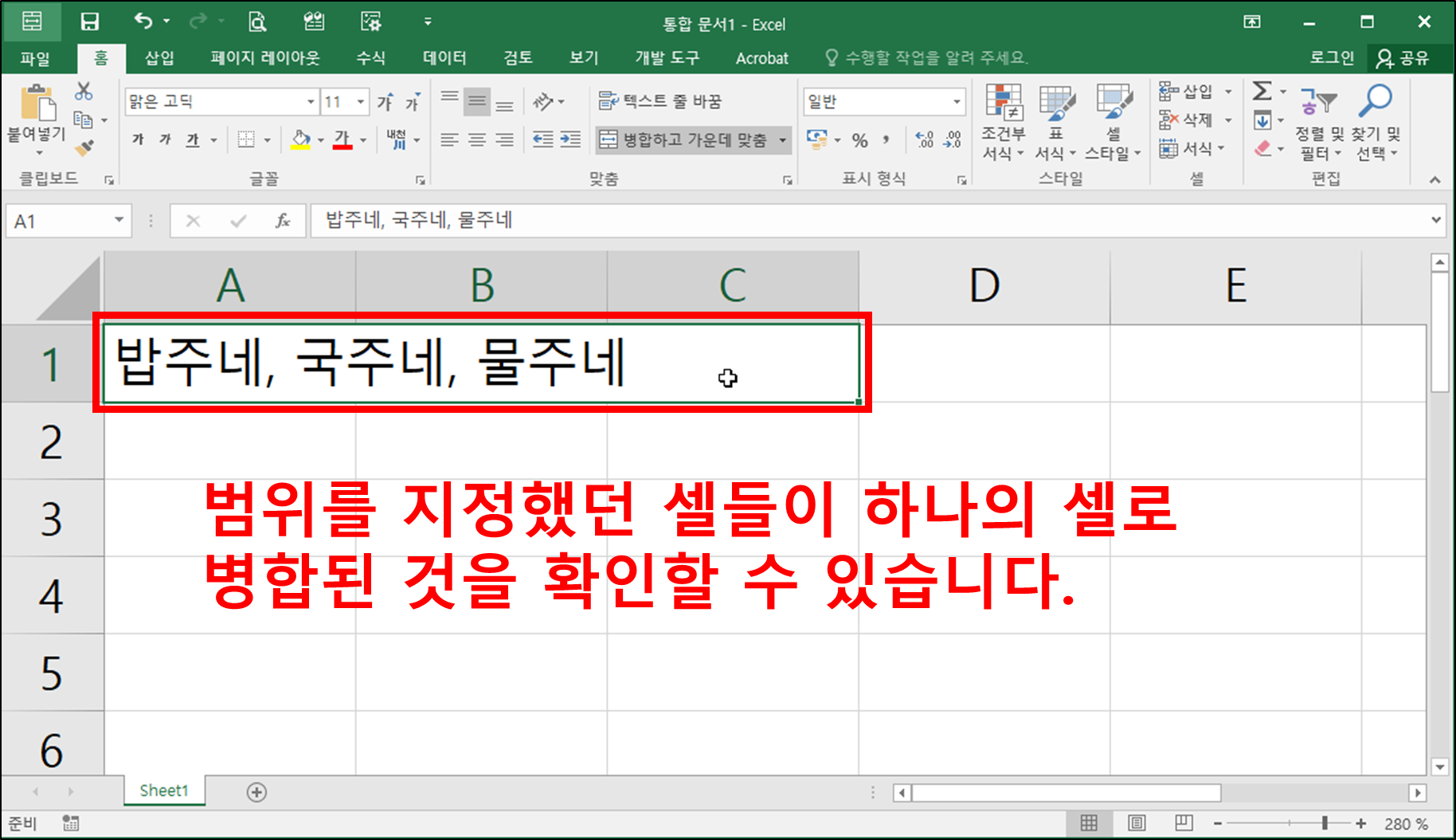Click the decrease indent icon
Viewport: 1456px width, 840px height.
pyautogui.click(x=542, y=140)
